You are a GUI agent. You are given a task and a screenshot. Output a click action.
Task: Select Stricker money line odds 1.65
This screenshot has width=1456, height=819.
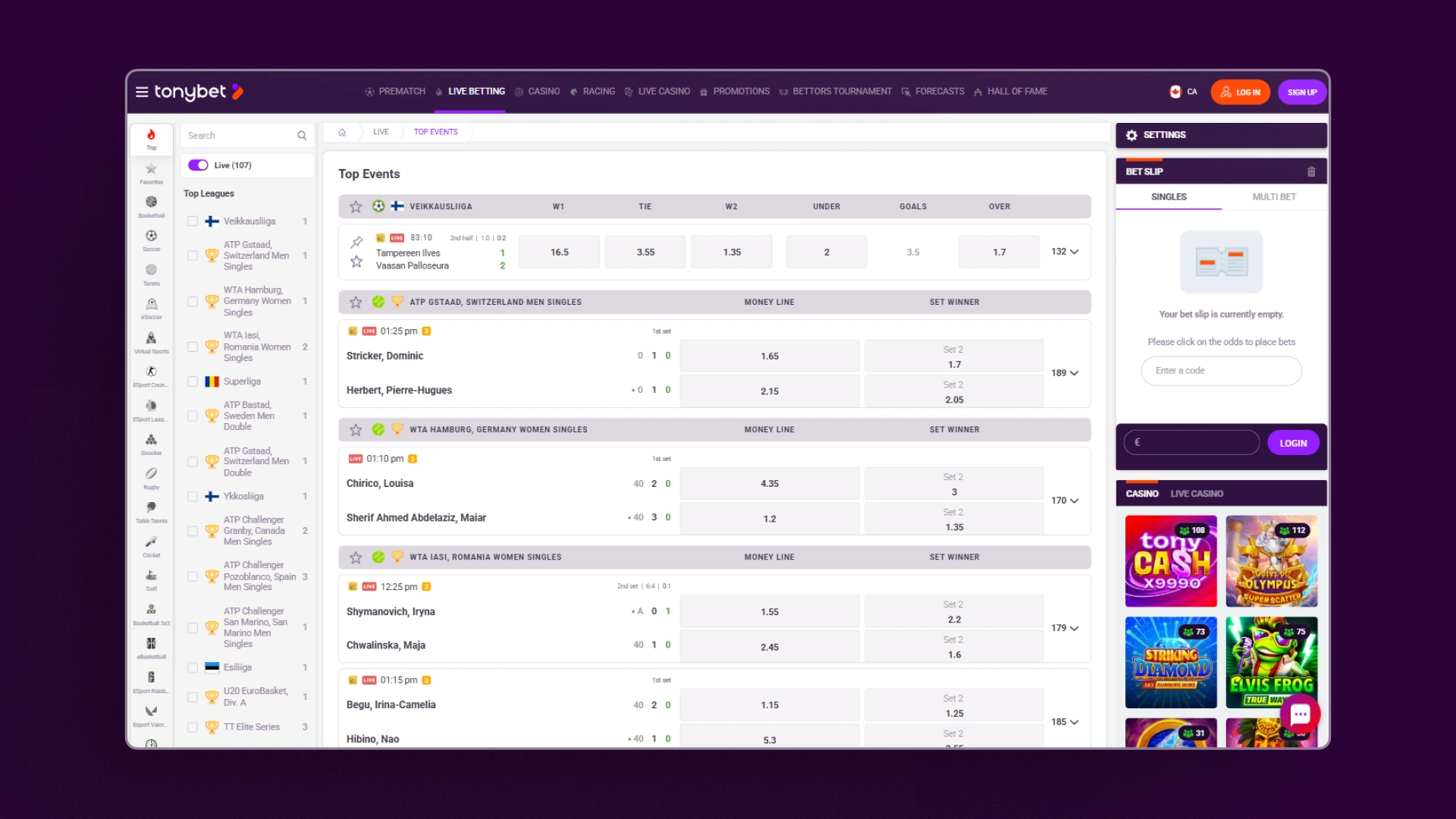pyautogui.click(x=770, y=356)
